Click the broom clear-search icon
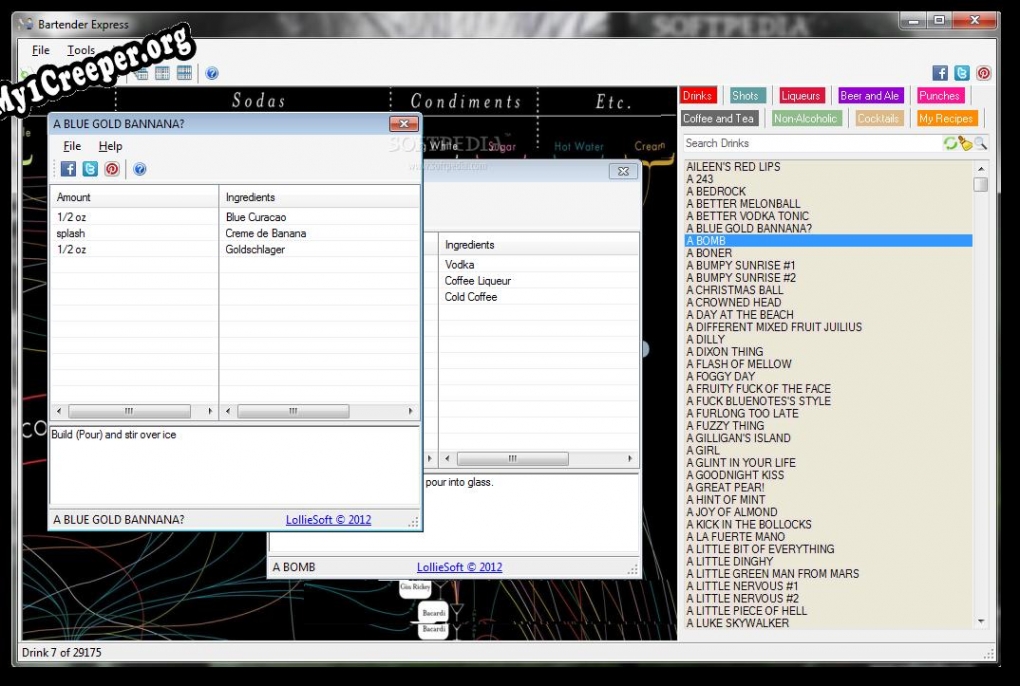The width and height of the screenshot is (1020, 686). pos(965,144)
